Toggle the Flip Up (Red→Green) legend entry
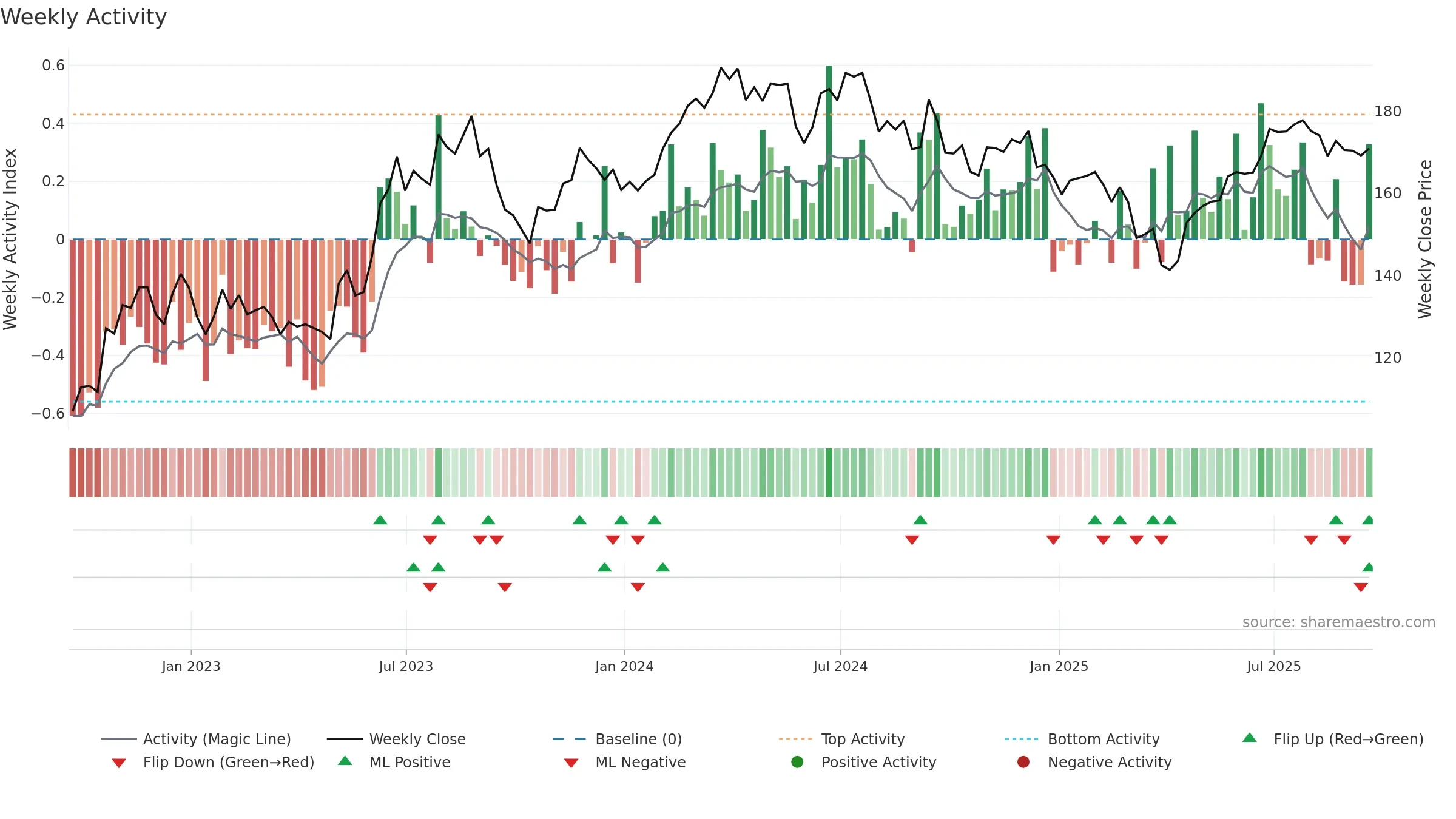The height and width of the screenshot is (819, 1456). [x=1332, y=739]
